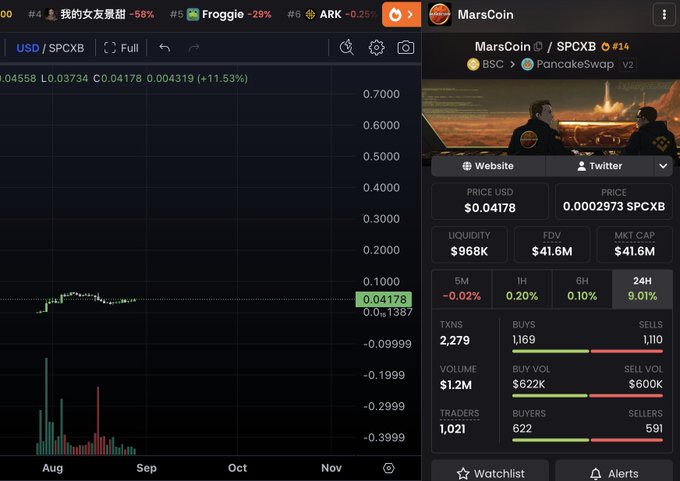The height and width of the screenshot is (481, 680).
Task: Click the PRICE 0.0002973 SPCXB box
Action: 614,201
